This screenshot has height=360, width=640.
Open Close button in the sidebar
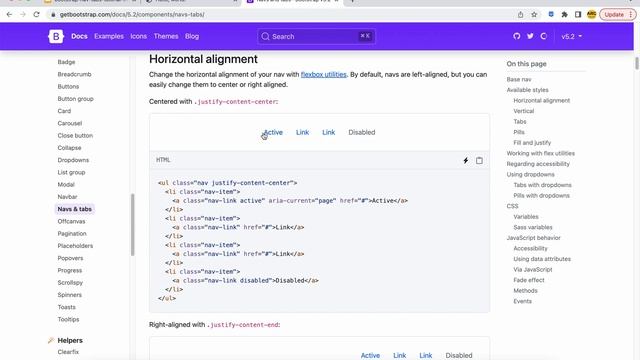[x=75, y=136]
